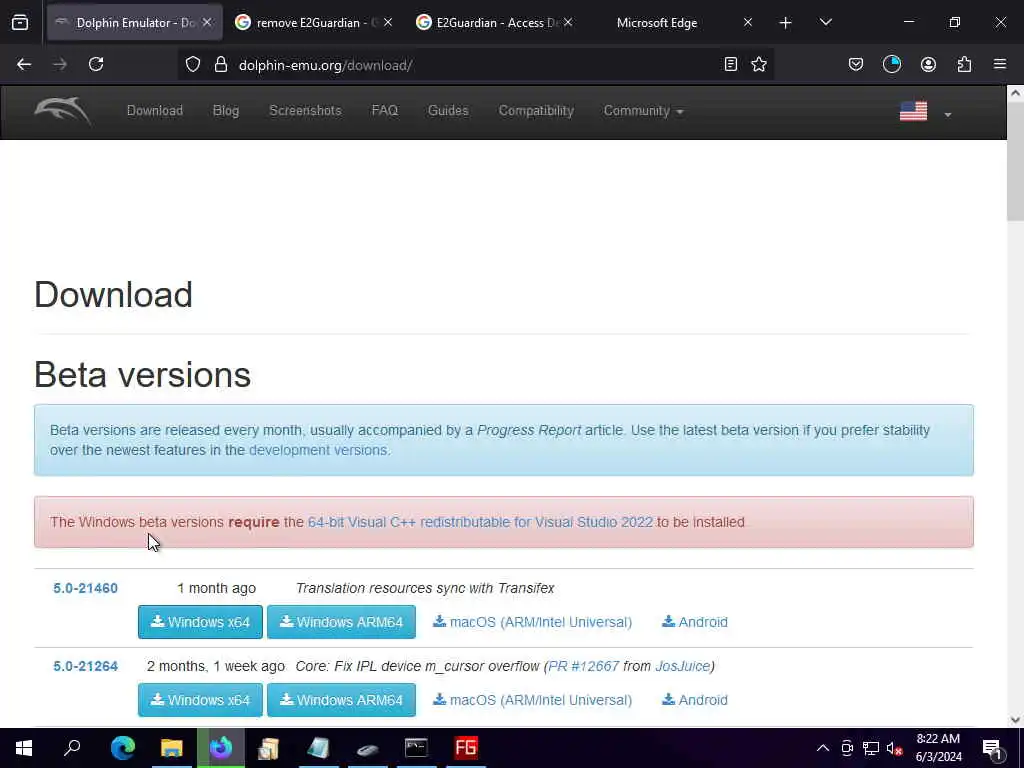Open Windows taskbar search
Viewport: 1024px width, 768px height.
pyautogui.click(x=72, y=748)
